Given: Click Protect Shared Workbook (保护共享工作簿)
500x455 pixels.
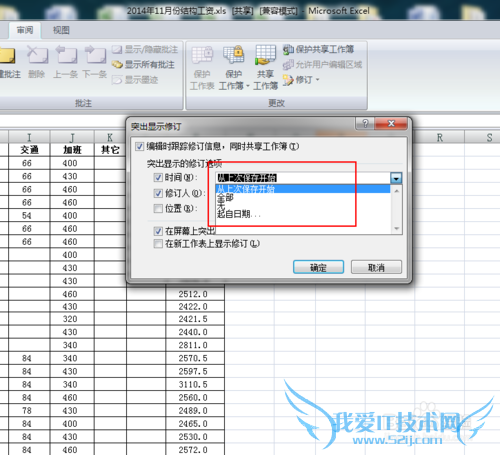Looking at the screenshot, I should (318, 49).
